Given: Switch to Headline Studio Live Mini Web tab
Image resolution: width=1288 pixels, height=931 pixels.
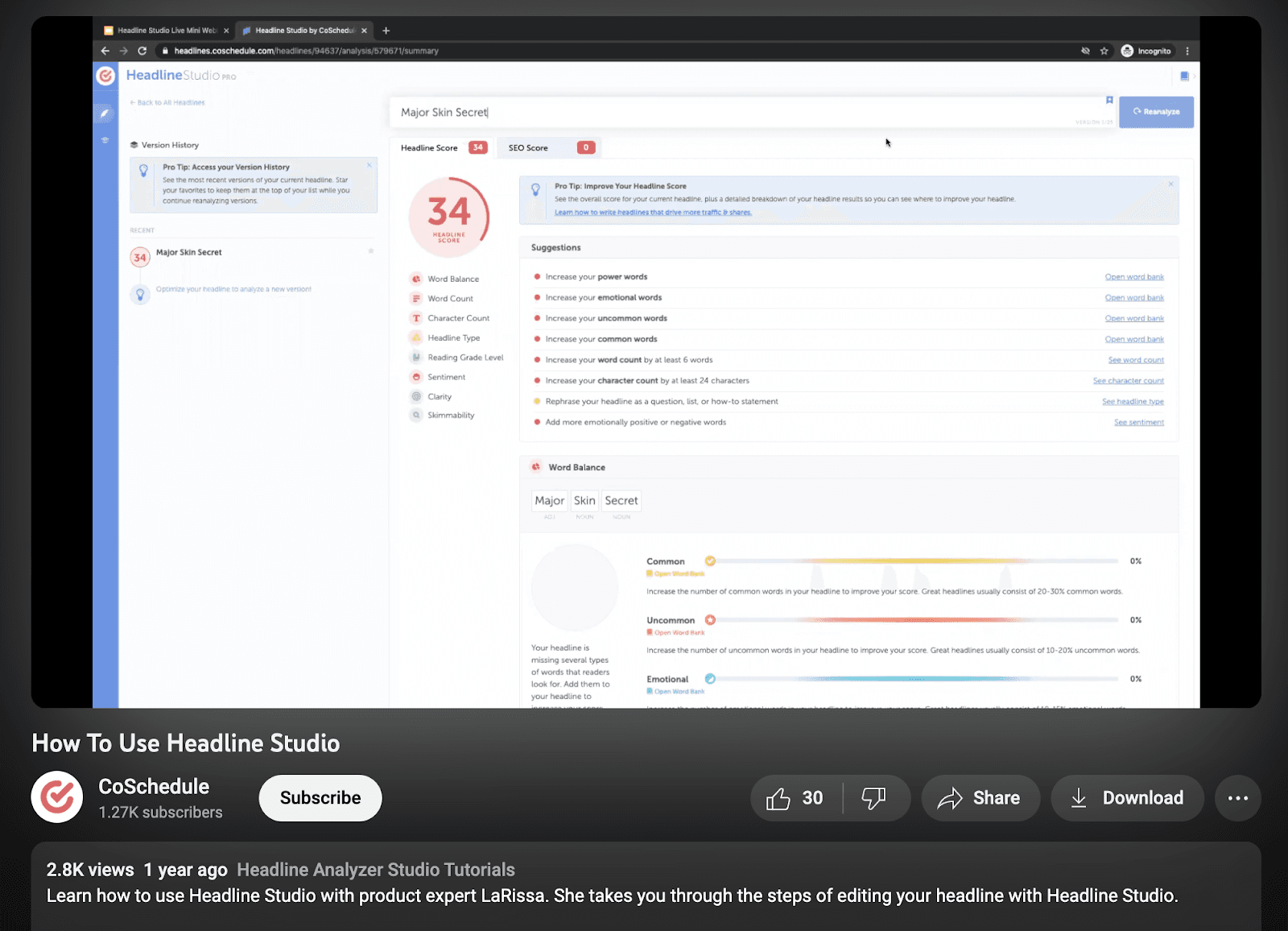Looking at the screenshot, I should click(166, 31).
